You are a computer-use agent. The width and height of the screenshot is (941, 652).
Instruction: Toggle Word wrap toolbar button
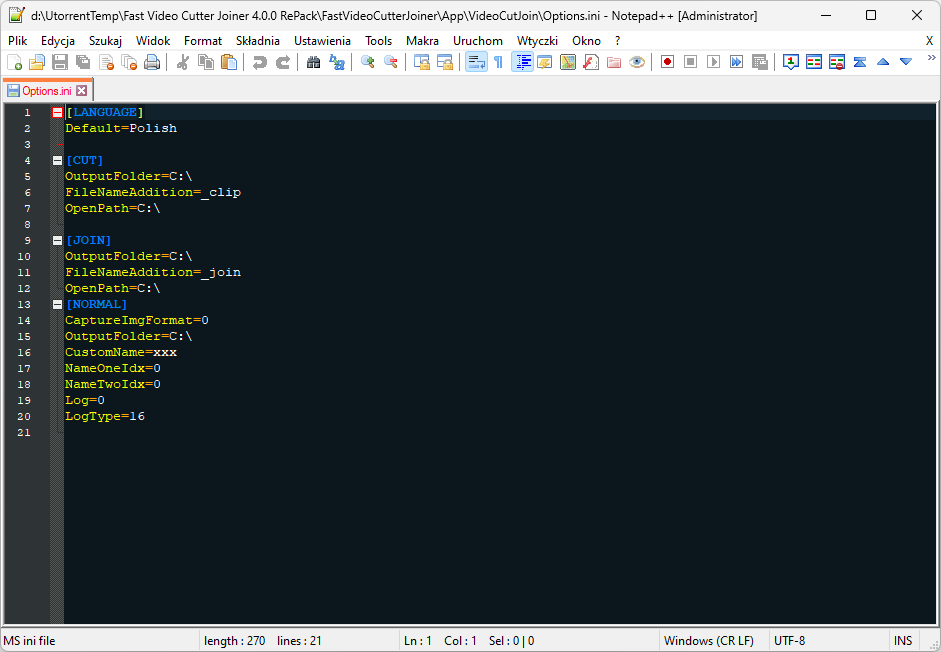pyautogui.click(x=476, y=62)
